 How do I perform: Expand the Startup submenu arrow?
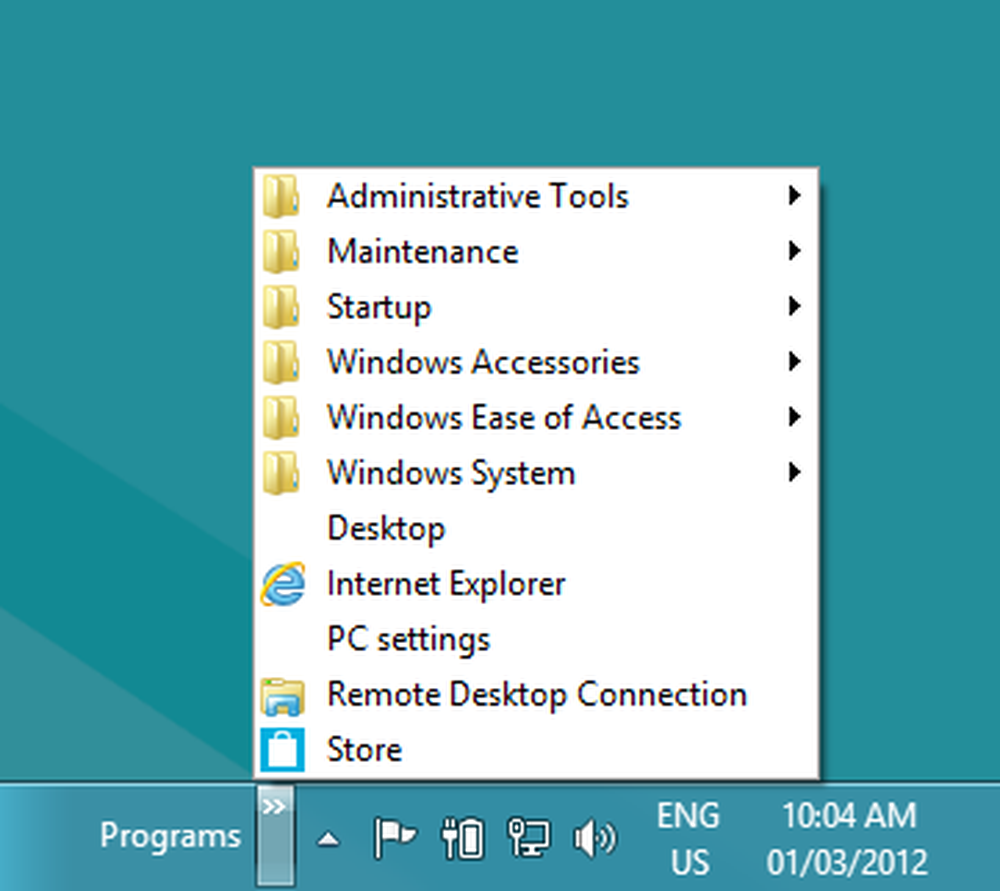tap(794, 306)
